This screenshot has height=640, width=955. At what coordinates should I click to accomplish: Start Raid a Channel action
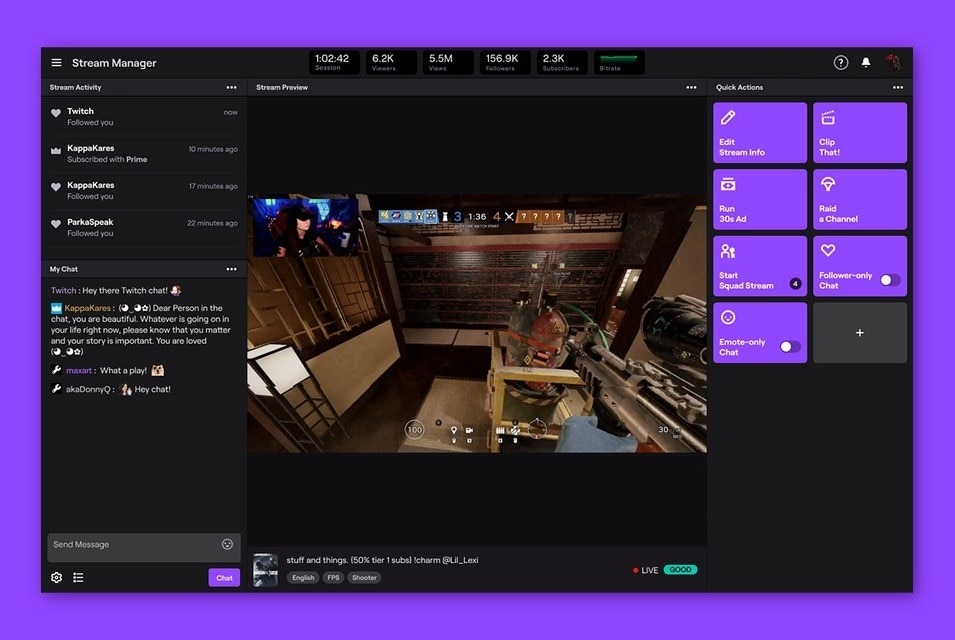[859, 200]
